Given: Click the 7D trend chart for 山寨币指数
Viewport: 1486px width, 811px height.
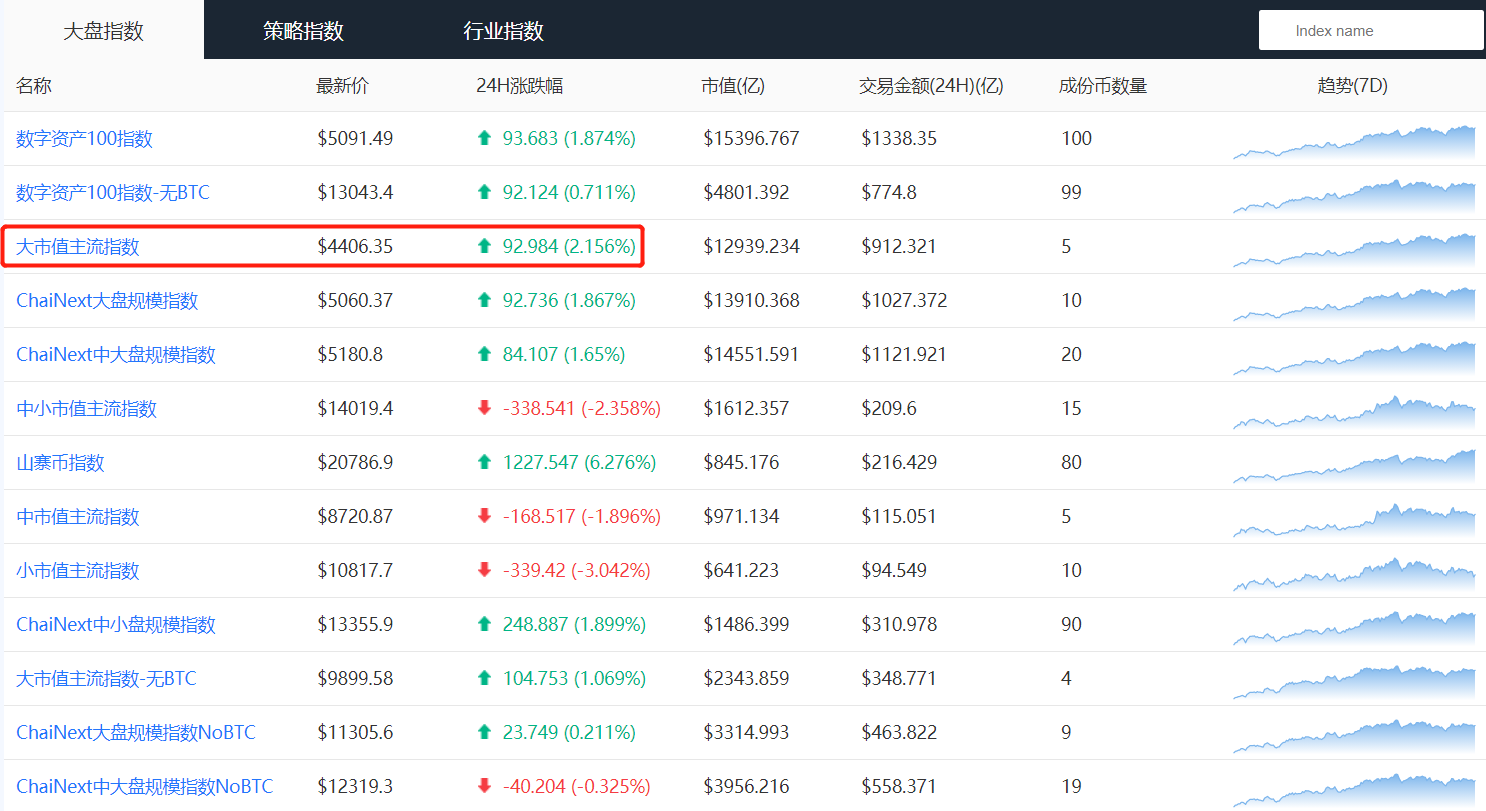Looking at the screenshot, I should (x=1354, y=466).
